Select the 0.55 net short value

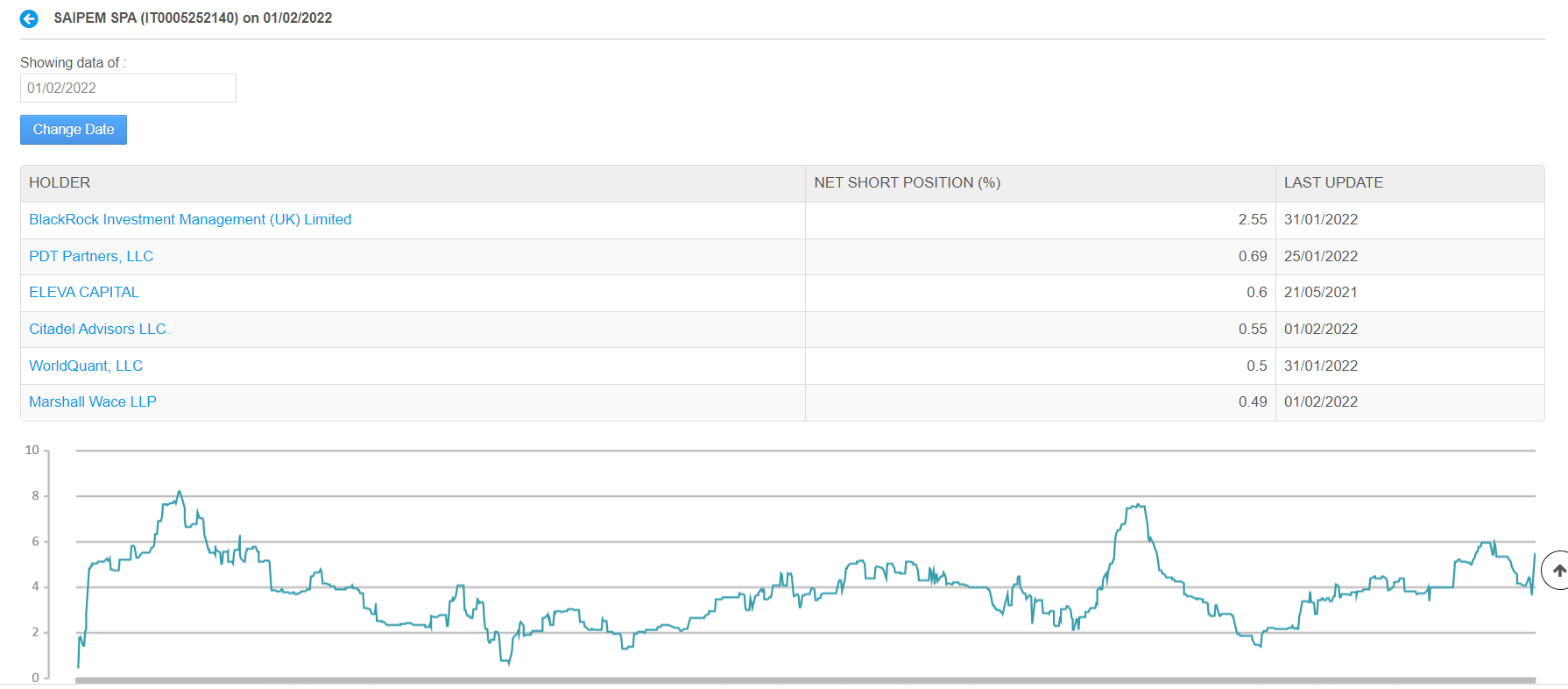click(1253, 329)
